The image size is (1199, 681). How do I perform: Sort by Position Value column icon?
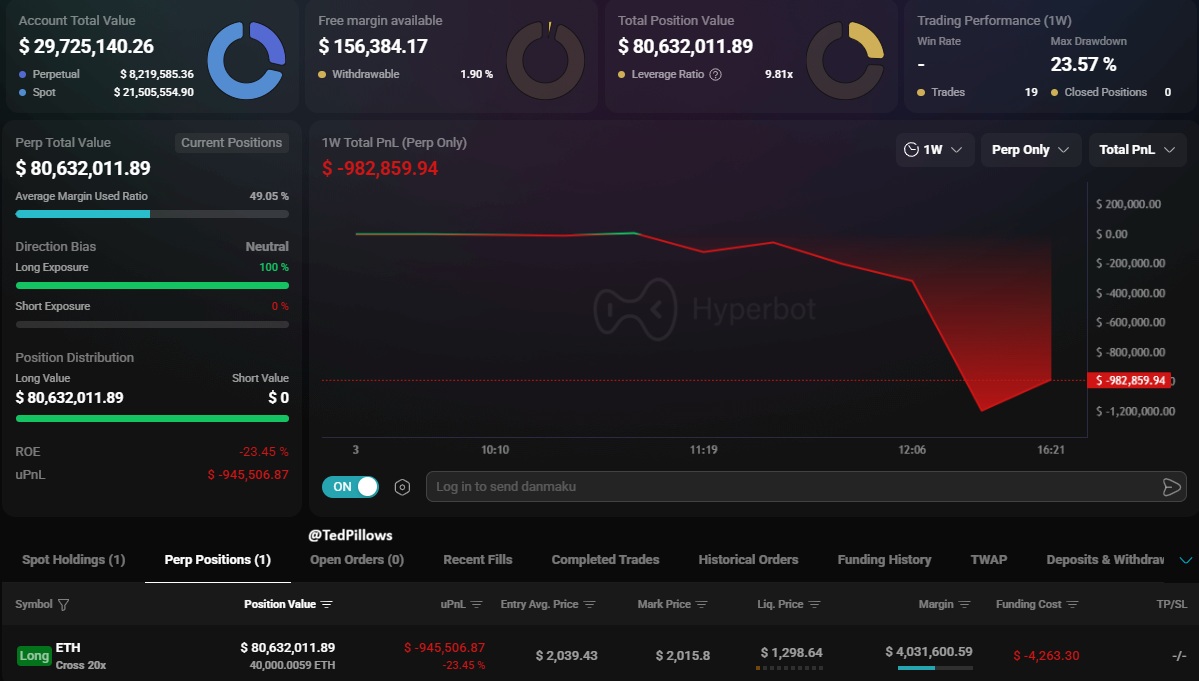tap(327, 605)
